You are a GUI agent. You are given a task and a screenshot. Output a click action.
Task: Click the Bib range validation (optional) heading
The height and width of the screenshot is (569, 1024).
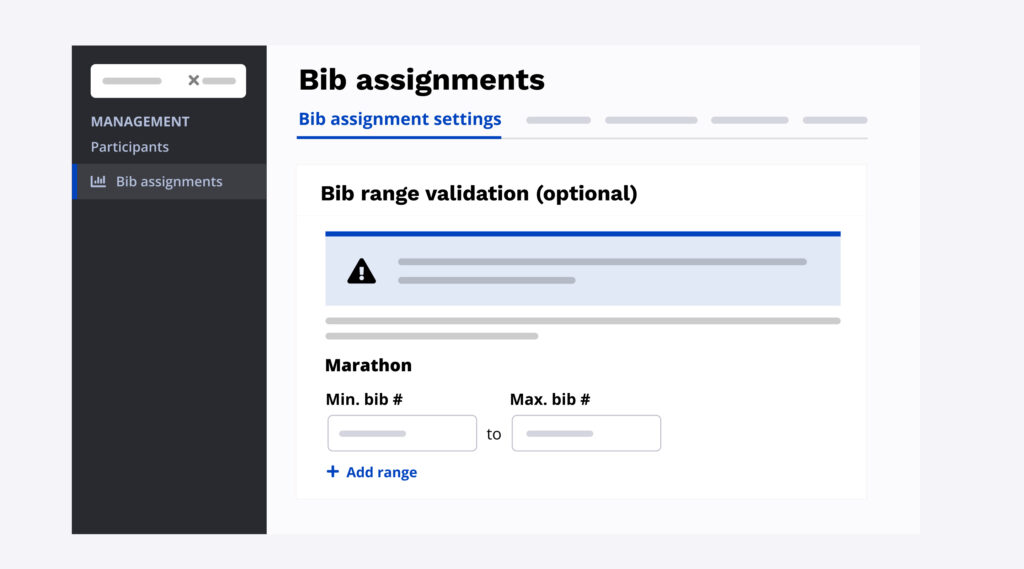478,193
